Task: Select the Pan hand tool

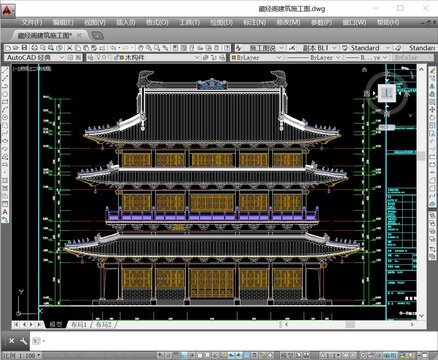Action: [140, 48]
